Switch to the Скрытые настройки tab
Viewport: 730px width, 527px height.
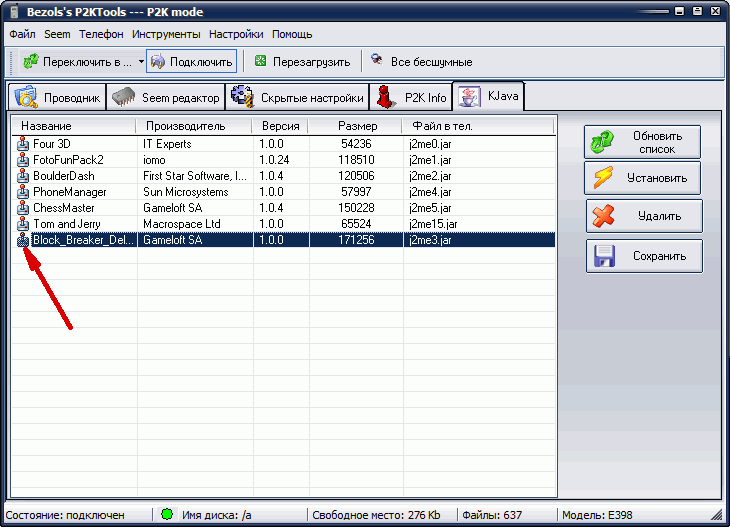[x=297, y=97]
